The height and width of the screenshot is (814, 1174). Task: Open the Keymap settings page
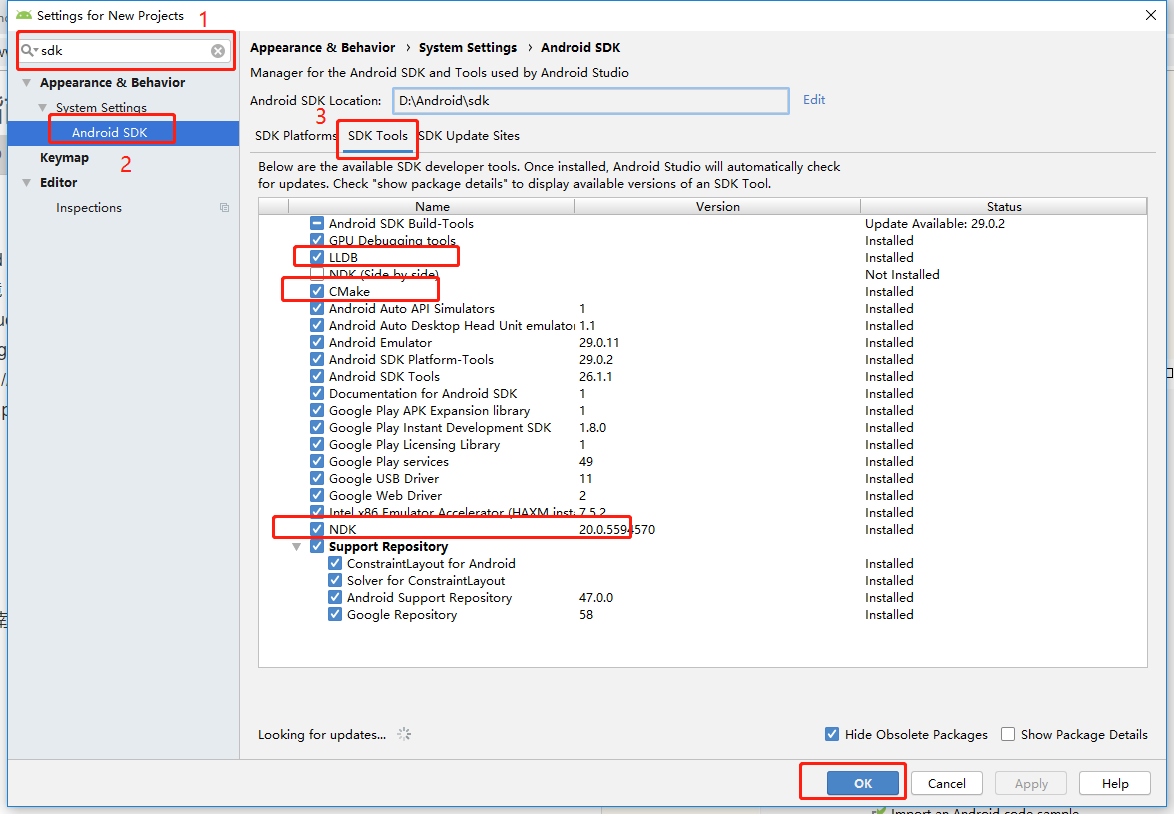64,157
